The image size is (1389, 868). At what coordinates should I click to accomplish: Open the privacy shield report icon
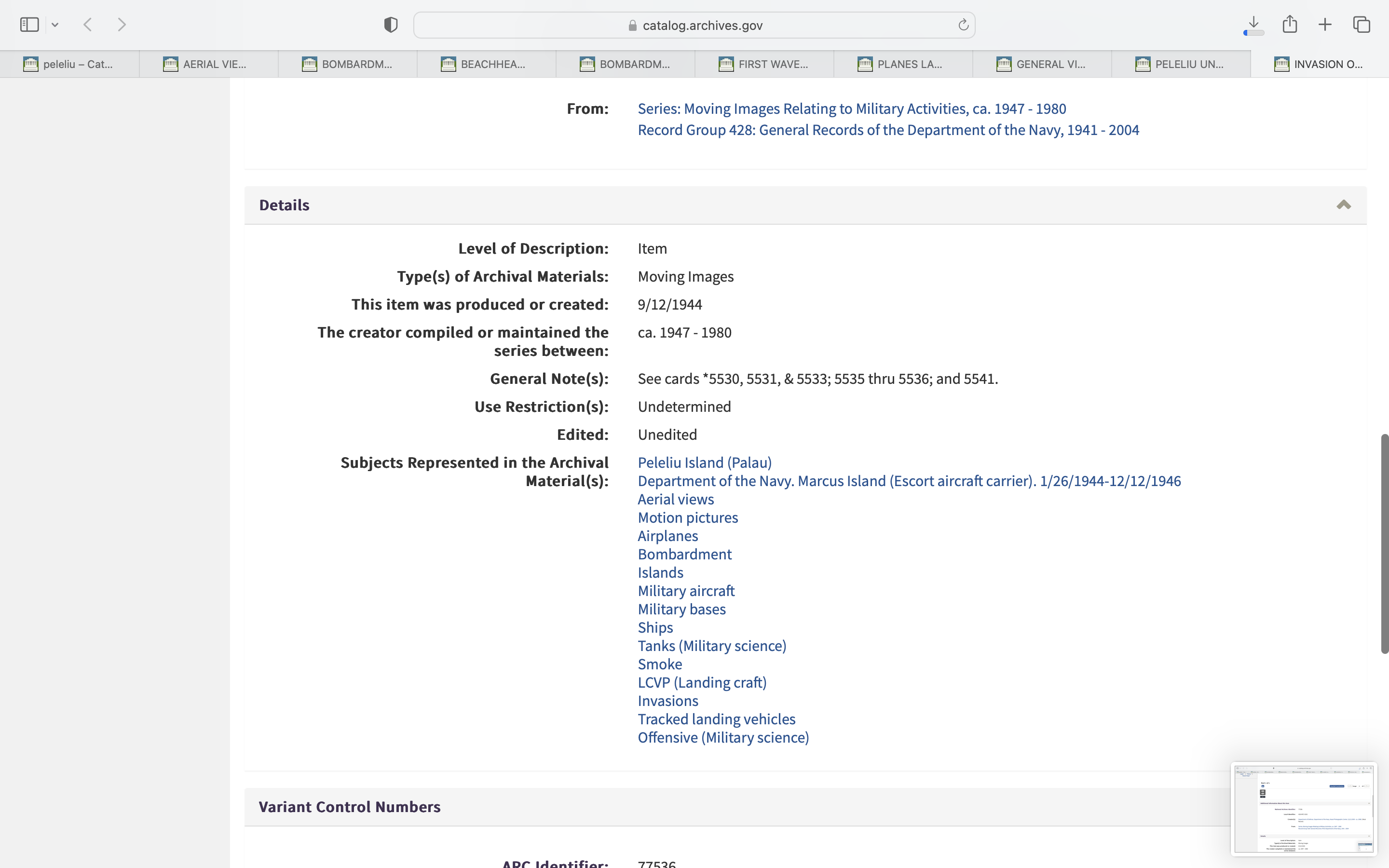(391, 25)
